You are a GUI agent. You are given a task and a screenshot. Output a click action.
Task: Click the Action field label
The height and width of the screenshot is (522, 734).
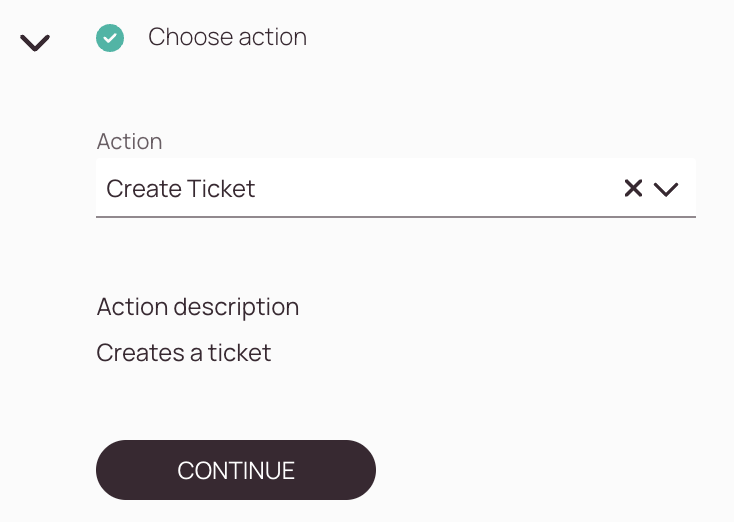130,141
